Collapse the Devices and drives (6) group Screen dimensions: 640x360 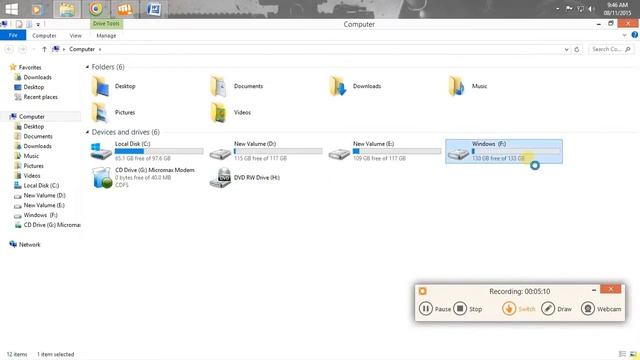87,132
